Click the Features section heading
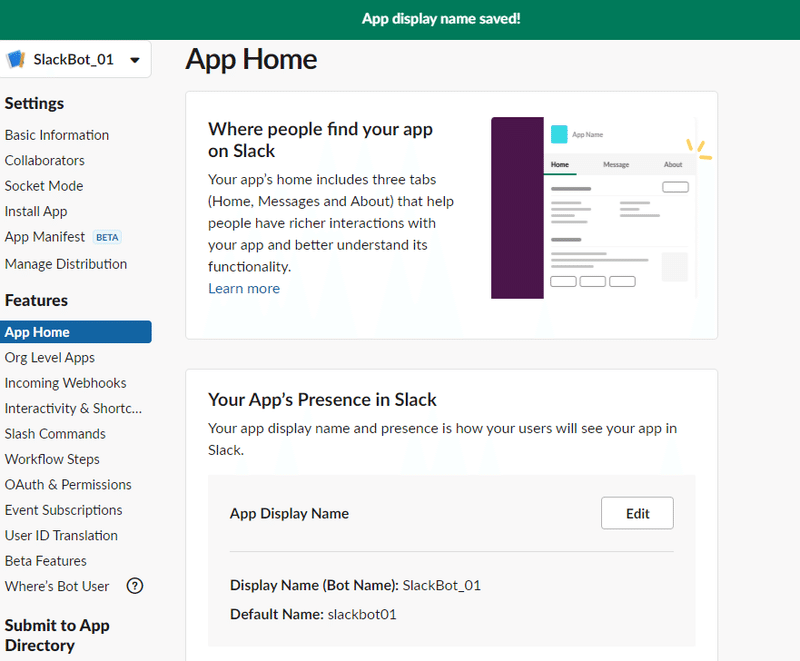 coord(36,300)
